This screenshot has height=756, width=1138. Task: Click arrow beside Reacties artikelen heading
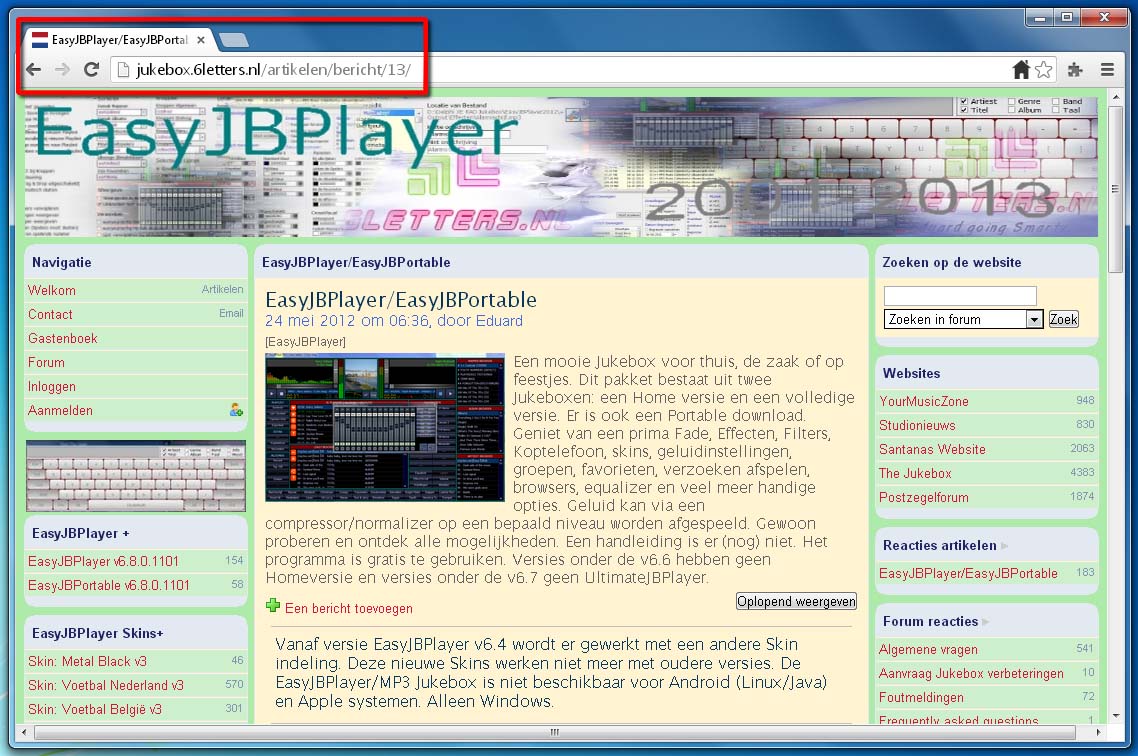click(x=1004, y=546)
